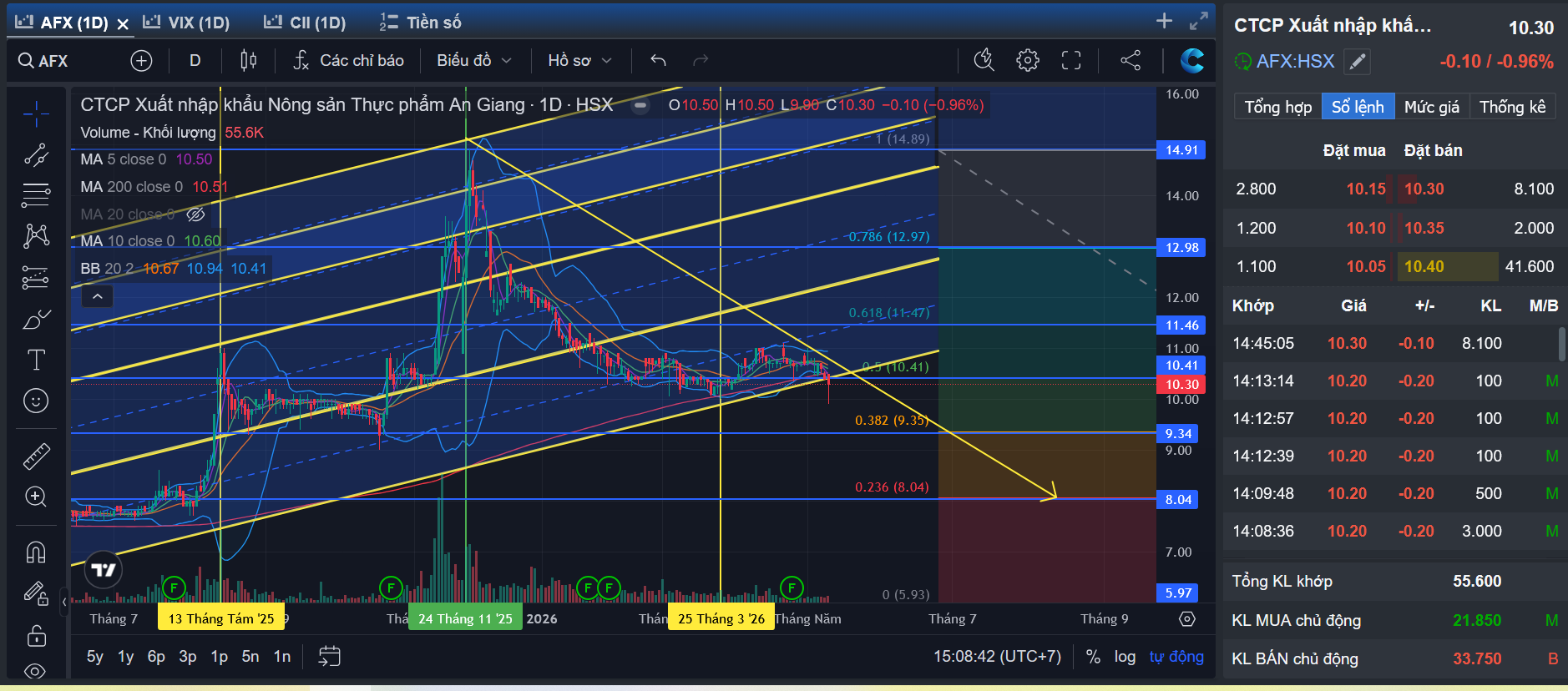
Task: Click the order list scrollbar in right panel
Action: [1561, 344]
